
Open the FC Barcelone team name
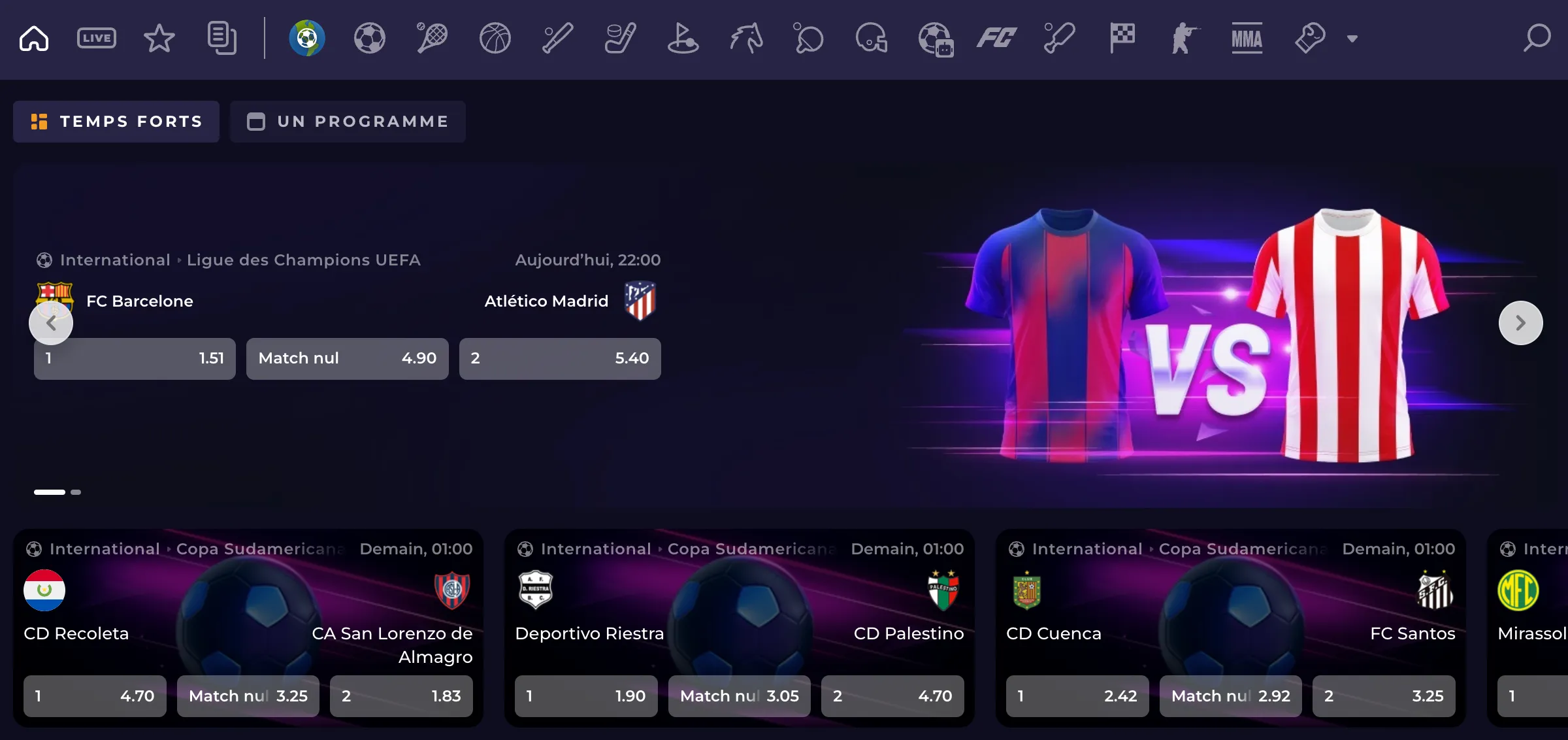click(140, 301)
